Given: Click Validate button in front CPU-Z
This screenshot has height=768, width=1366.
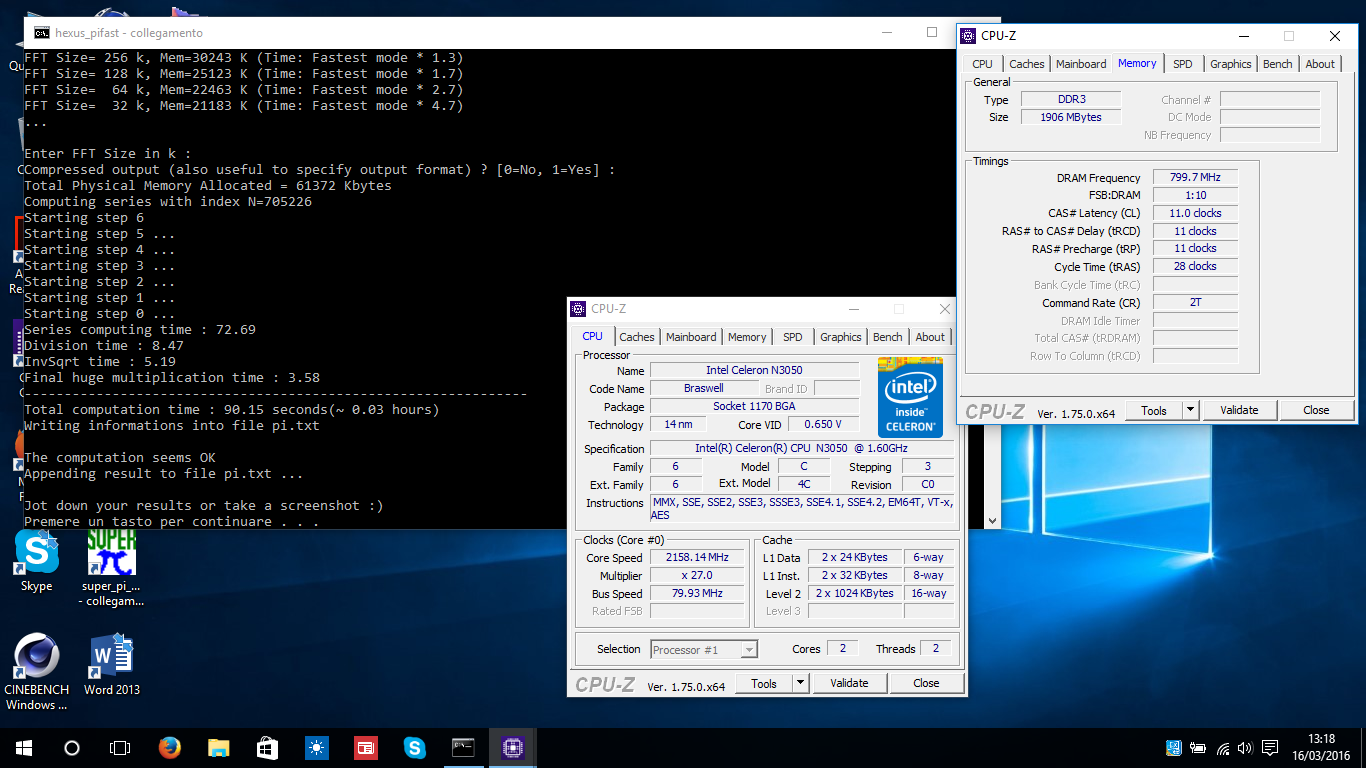Looking at the screenshot, I should pyautogui.click(x=849, y=684).
